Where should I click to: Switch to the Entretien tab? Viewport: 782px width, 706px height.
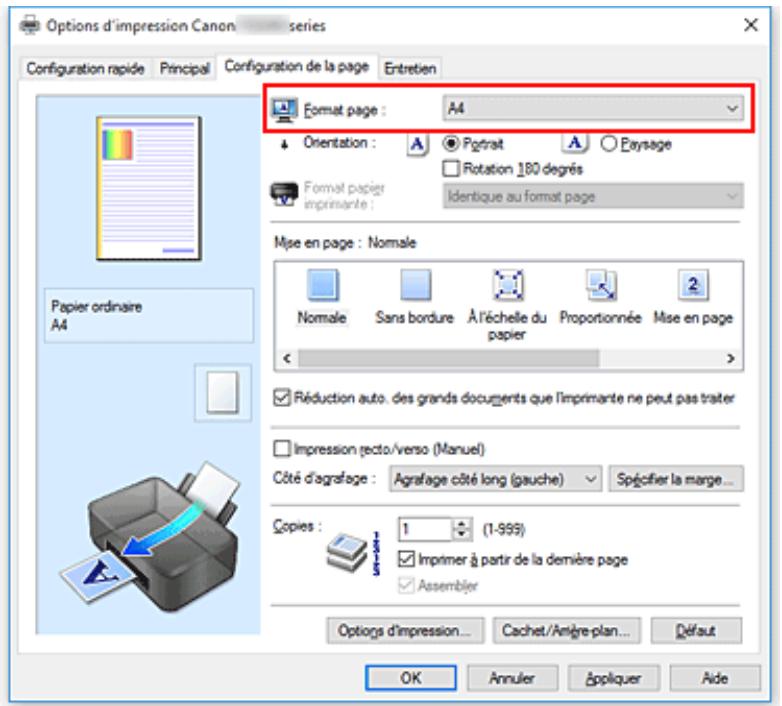[x=410, y=68]
